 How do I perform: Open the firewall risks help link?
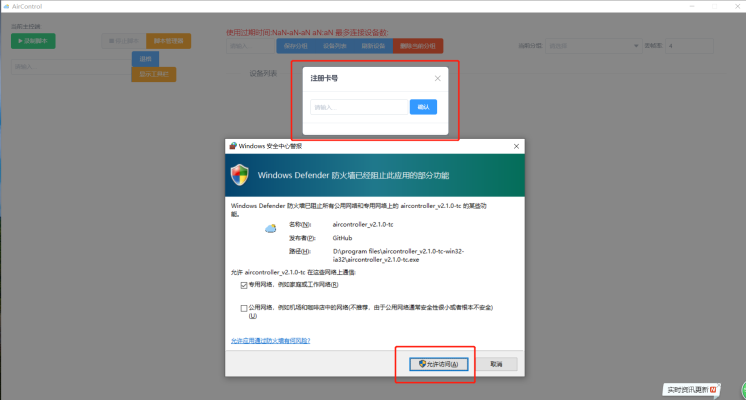pos(270,341)
